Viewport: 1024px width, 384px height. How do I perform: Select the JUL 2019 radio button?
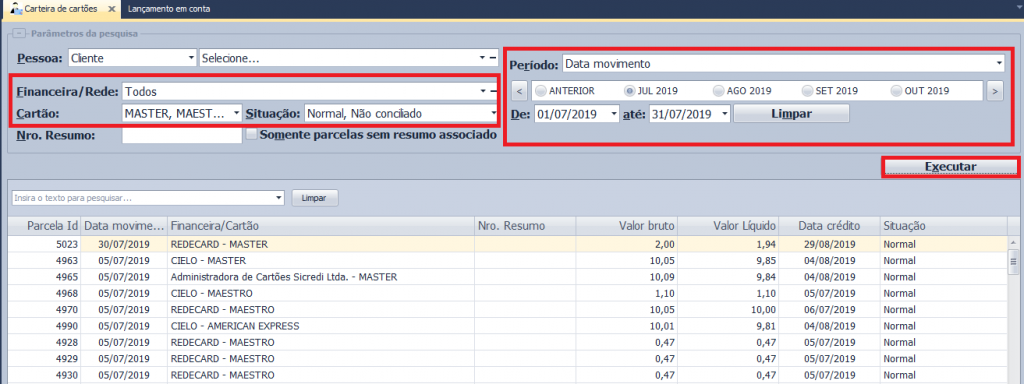pyautogui.click(x=630, y=91)
